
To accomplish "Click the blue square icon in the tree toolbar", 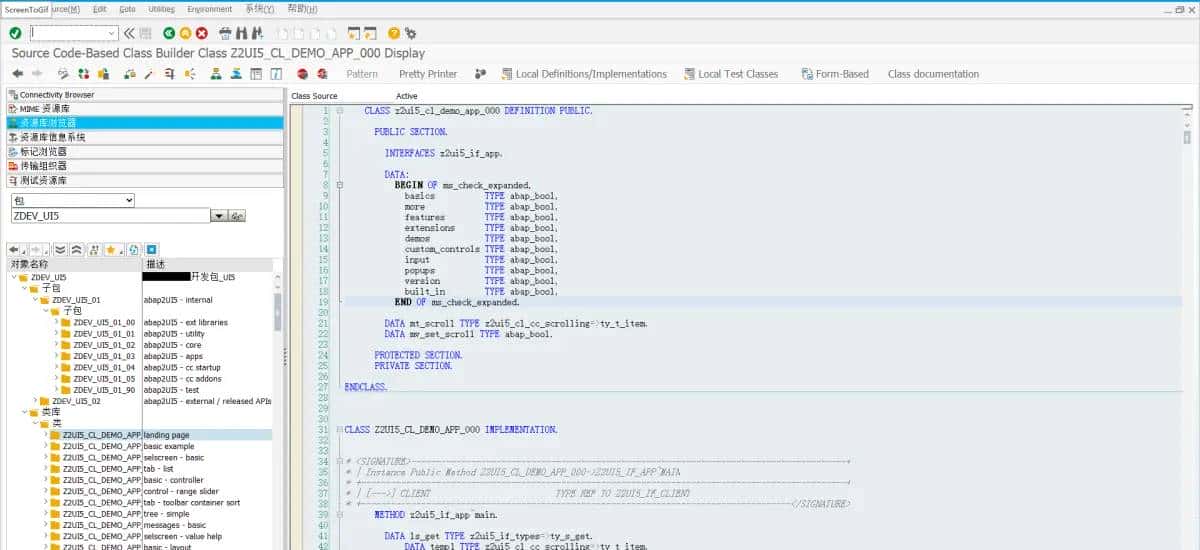I will pos(151,249).
